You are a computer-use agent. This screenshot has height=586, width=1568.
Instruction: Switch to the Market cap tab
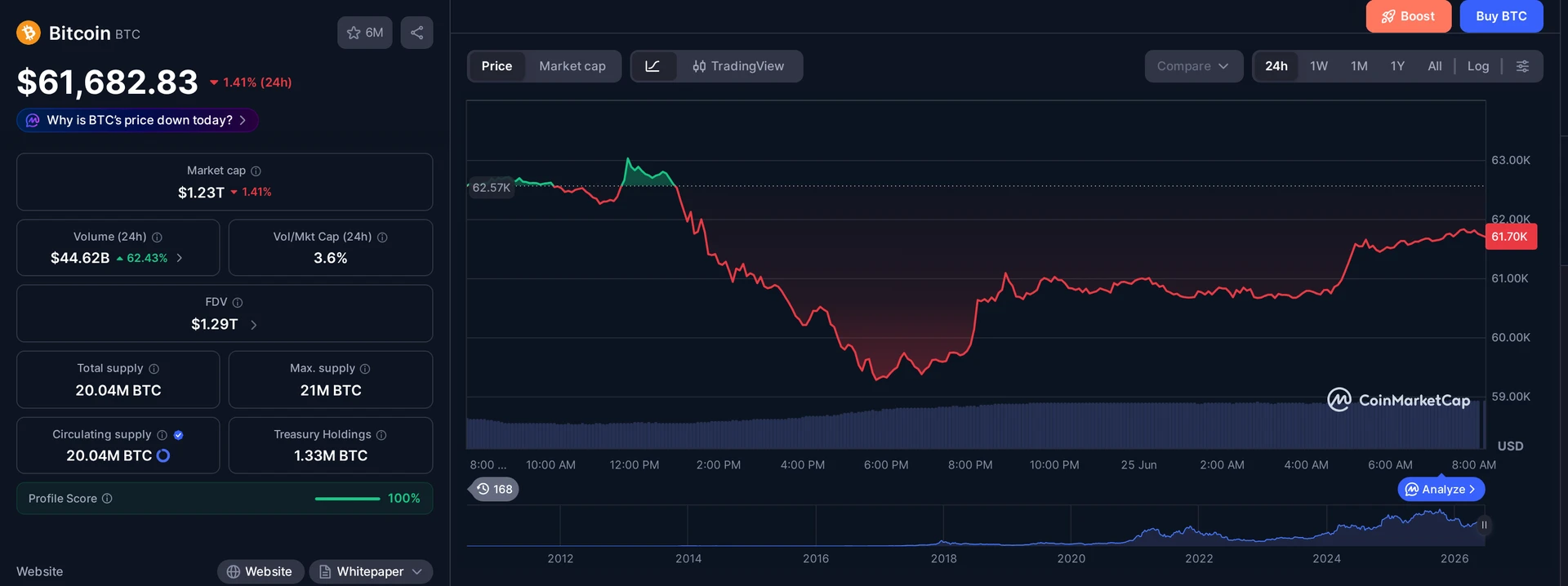pyautogui.click(x=572, y=66)
